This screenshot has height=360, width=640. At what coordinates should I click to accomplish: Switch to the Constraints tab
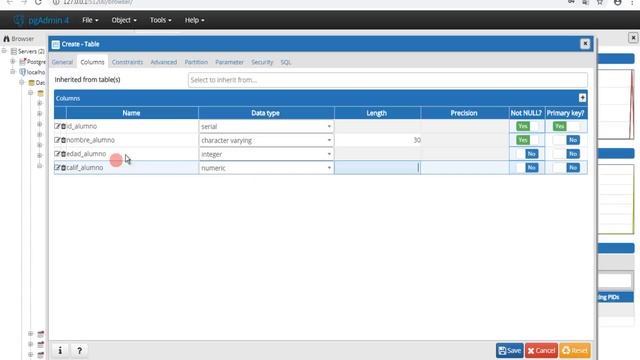pyautogui.click(x=127, y=62)
